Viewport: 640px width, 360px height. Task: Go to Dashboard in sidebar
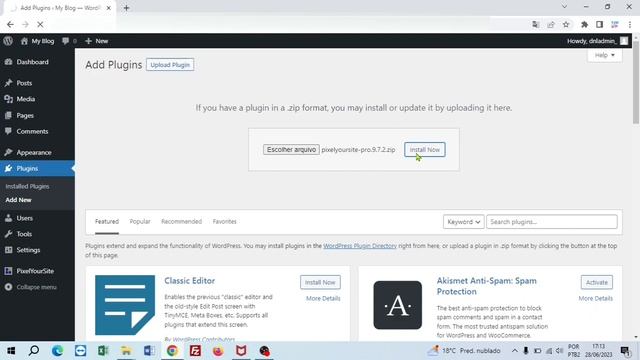(32, 62)
